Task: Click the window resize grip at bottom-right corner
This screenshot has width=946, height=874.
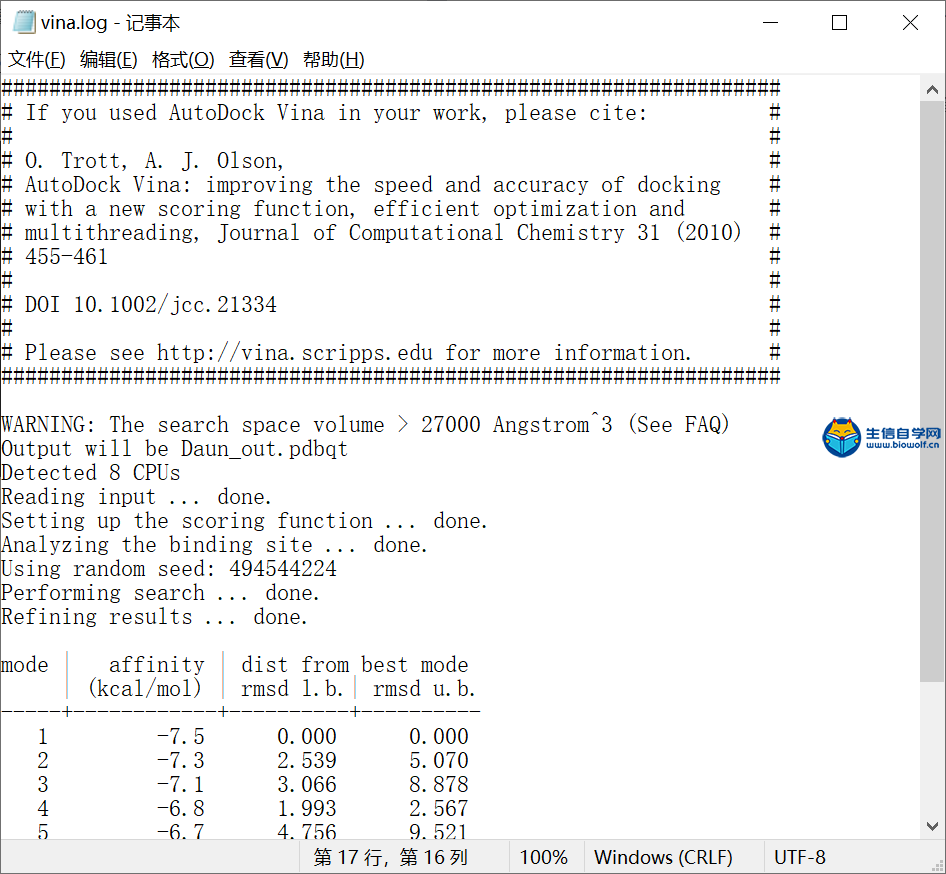Action: 936,864
